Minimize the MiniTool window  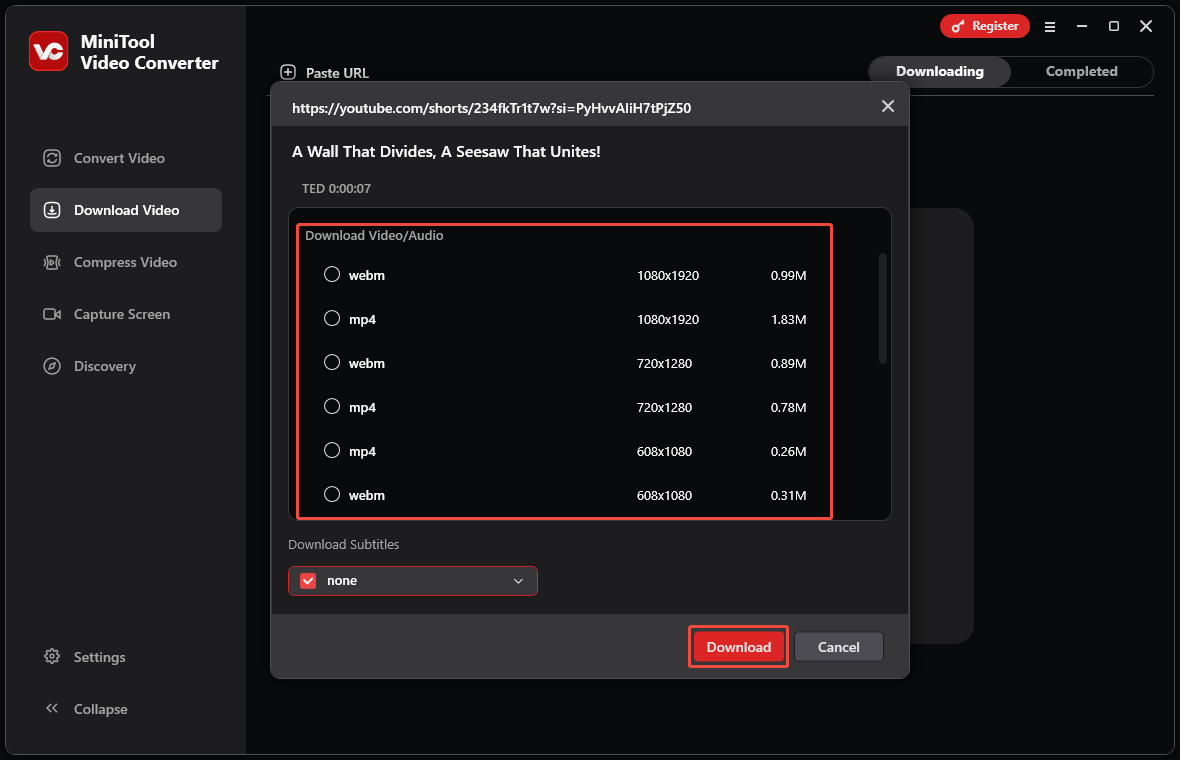[x=1081, y=26]
